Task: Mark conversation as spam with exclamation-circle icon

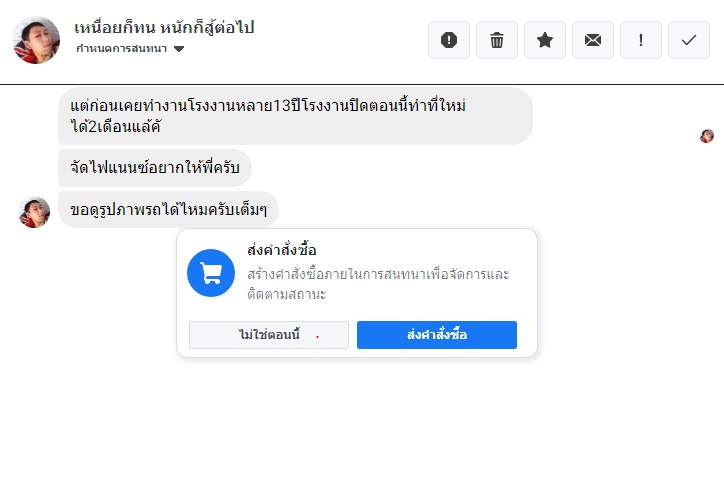Action: click(x=449, y=40)
